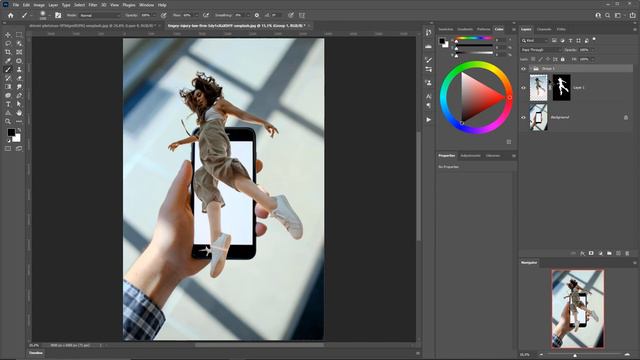640x360 pixels.
Task: Open the File menu
Action: [16, 5]
